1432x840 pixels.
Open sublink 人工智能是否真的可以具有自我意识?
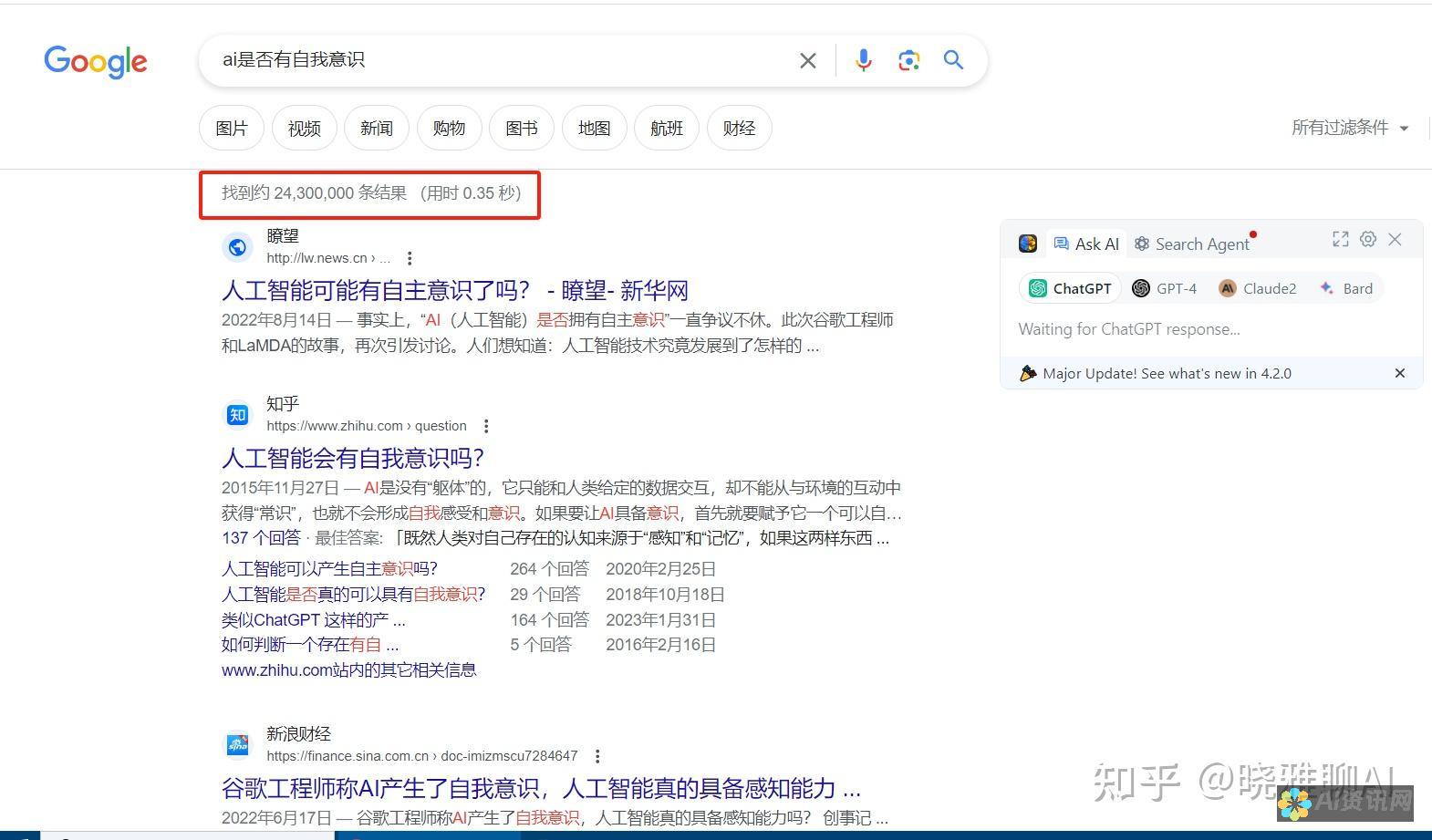[354, 595]
